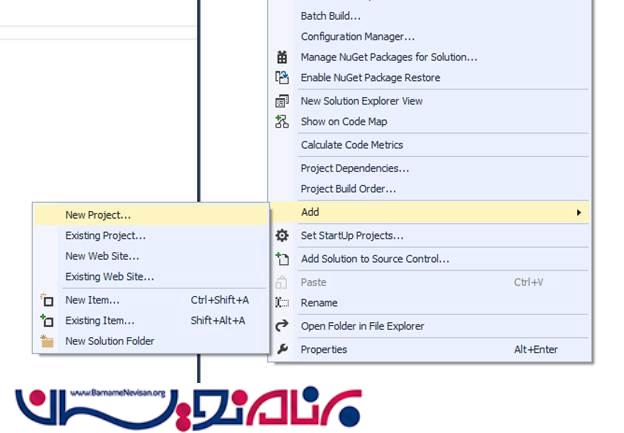Choose Existing Project... in the Add submenu
The height and width of the screenshot is (433, 624).
pyautogui.click(x=105, y=236)
